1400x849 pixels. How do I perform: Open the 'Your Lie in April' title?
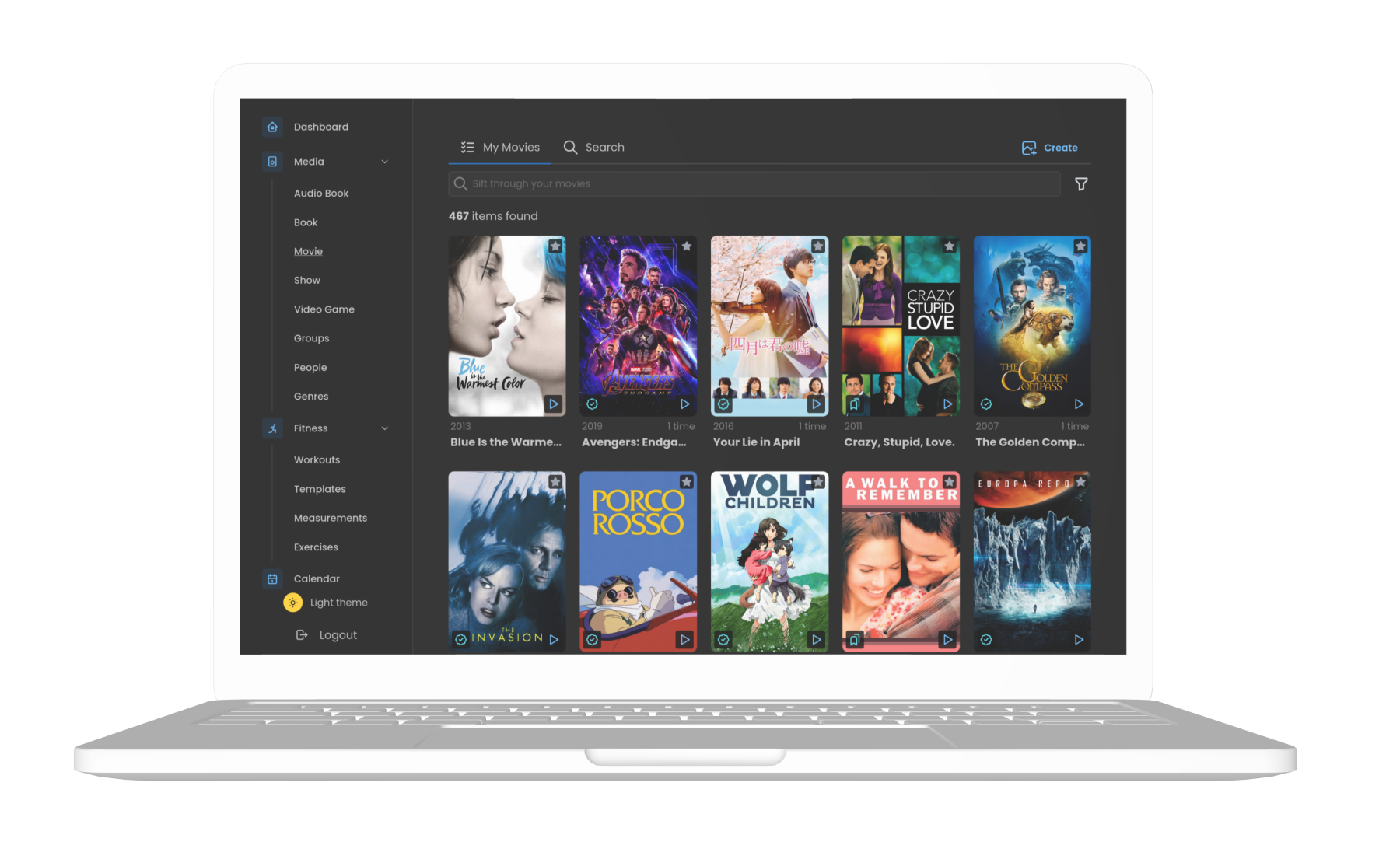point(756,442)
